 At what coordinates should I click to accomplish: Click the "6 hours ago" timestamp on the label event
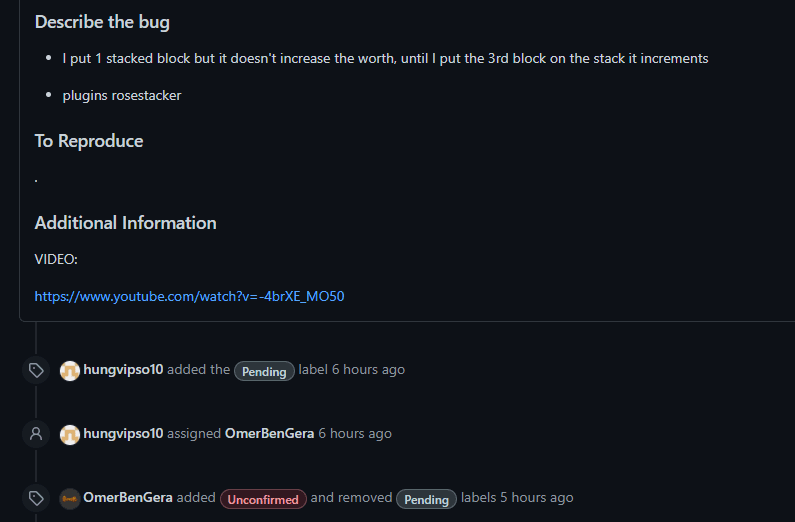tap(368, 370)
